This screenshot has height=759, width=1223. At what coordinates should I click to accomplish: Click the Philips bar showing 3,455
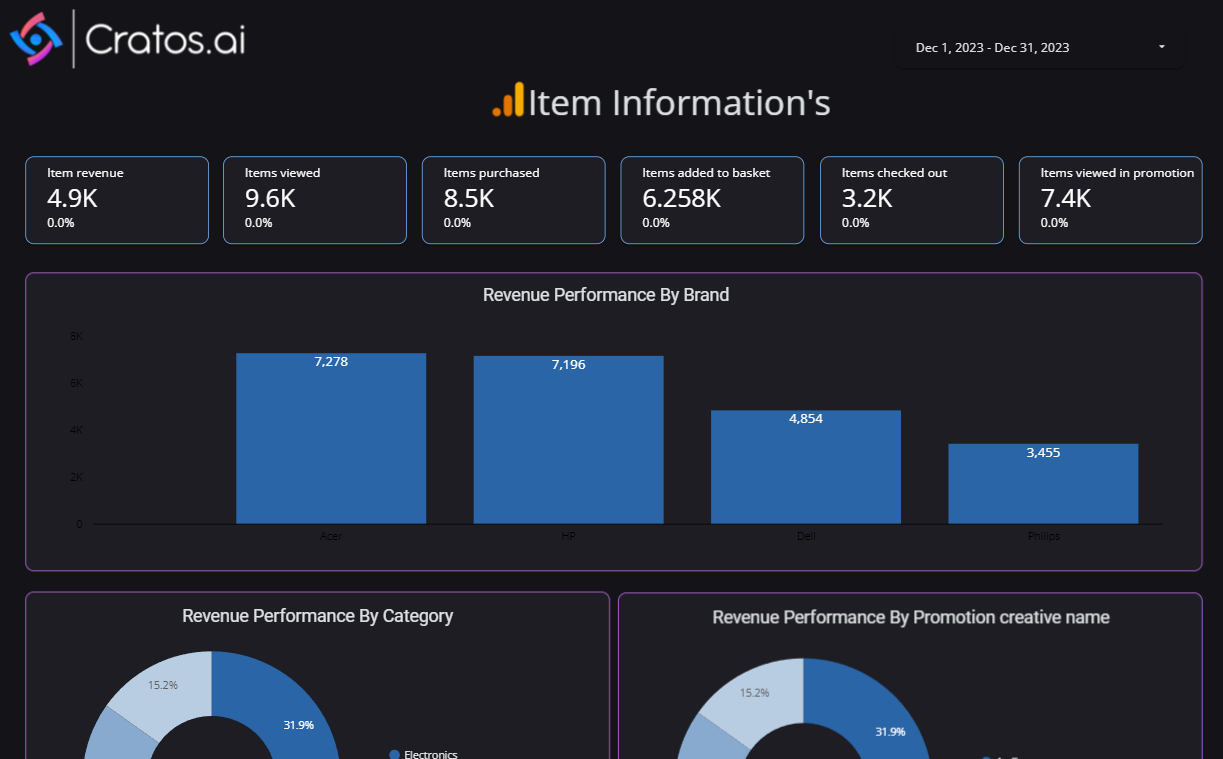(x=1043, y=483)
